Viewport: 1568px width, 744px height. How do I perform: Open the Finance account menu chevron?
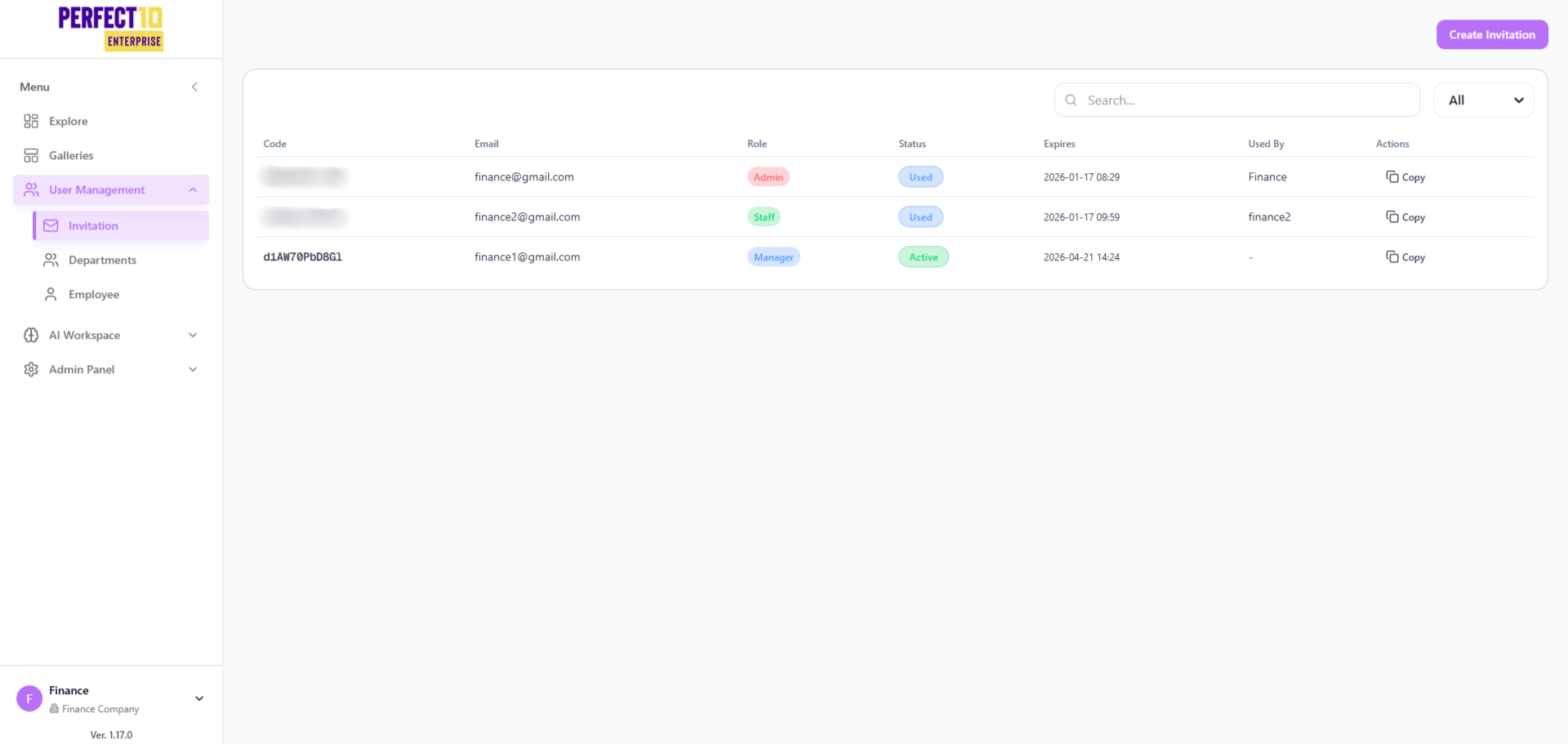point(199,698)
